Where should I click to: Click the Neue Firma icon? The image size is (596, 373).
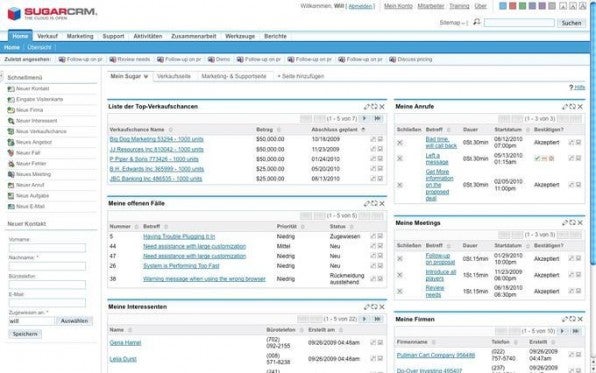click(x=11, y=110)
